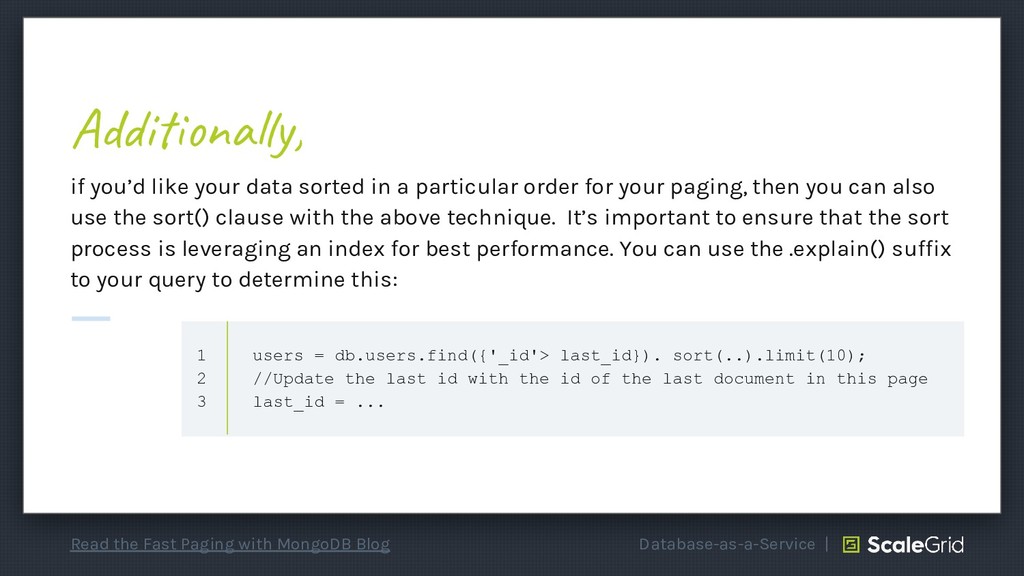
Task: Click the Database-as-a-Service footer text
Action: click(x=727, y=544)
